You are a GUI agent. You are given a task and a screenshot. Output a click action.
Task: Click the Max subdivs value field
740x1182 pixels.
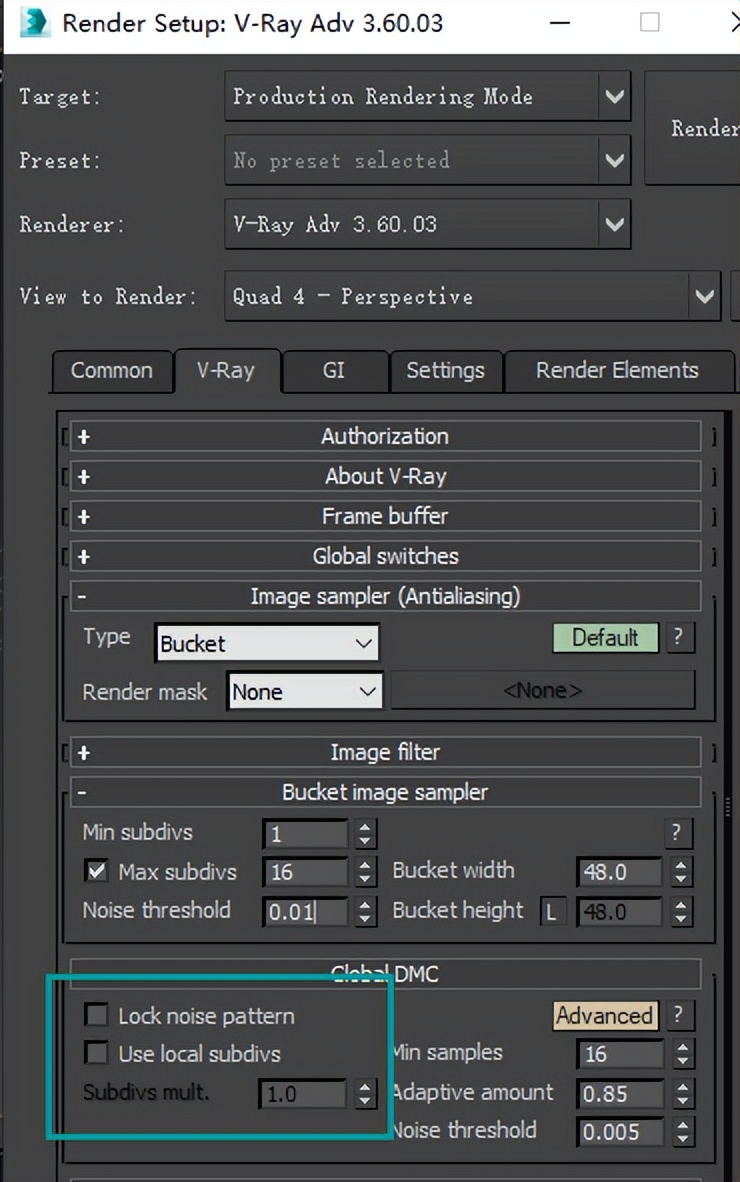(x=305, y=872)
